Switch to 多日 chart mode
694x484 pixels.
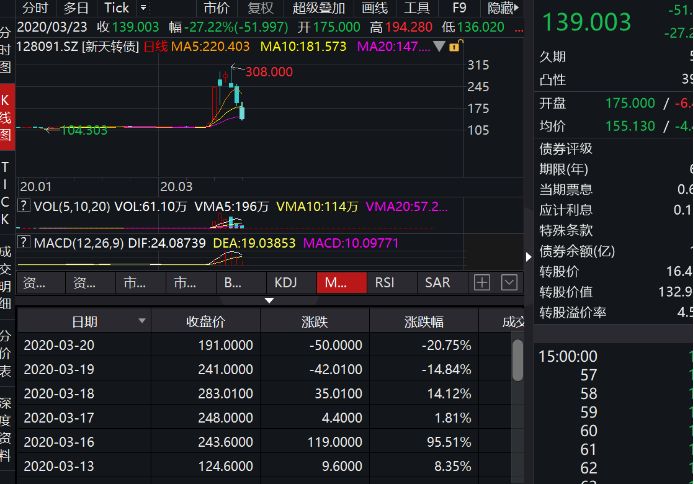(76, 8)
